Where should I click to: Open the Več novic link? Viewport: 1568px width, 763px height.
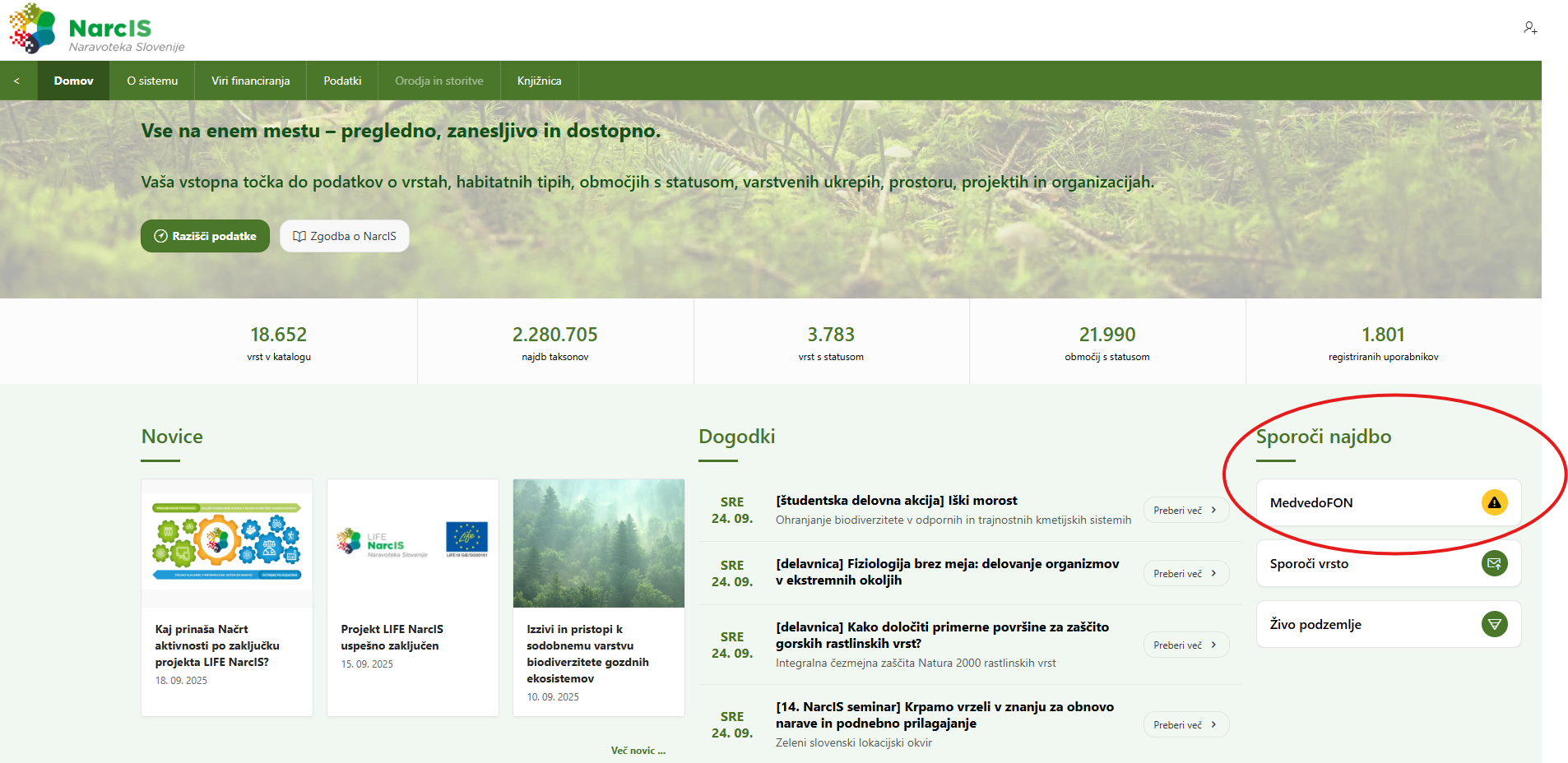(x=638, y=751)
